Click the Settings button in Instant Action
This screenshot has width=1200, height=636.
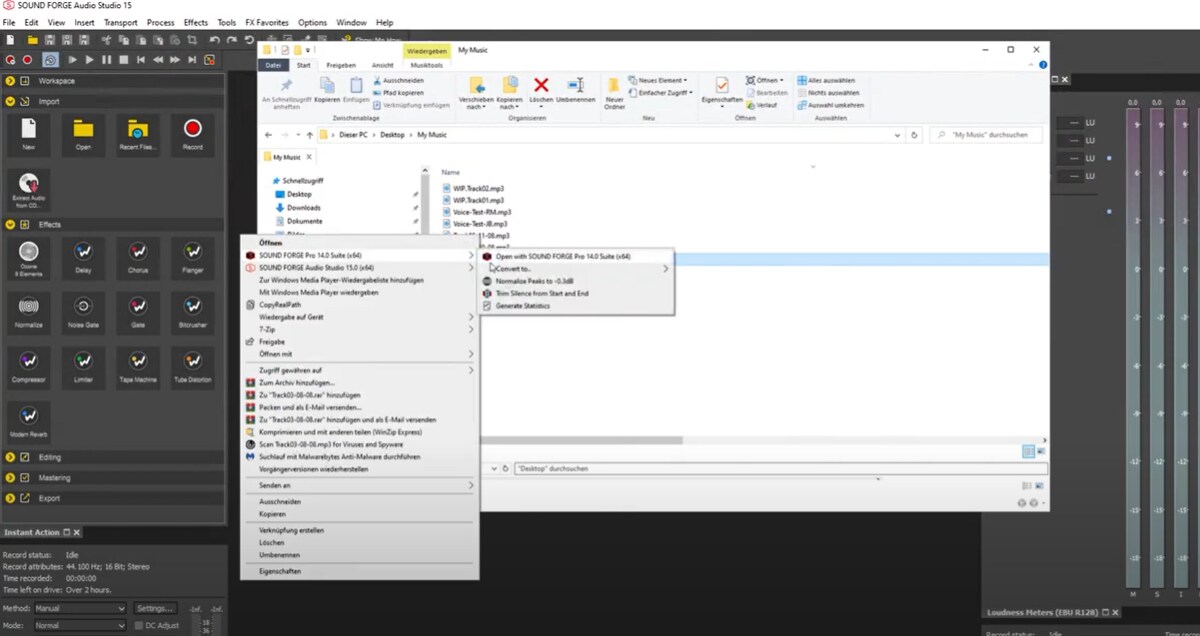click(x=156, y=608)
